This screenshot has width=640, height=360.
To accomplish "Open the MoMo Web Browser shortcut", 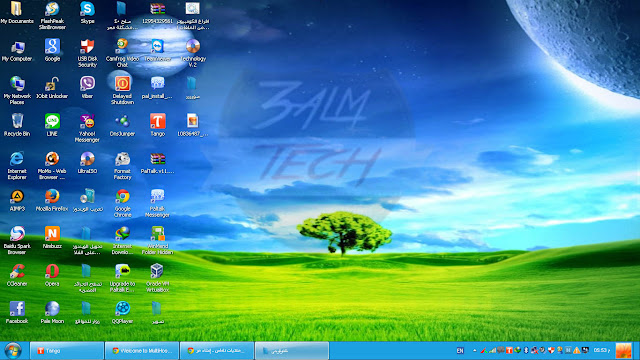I will [x=52, y=166].
